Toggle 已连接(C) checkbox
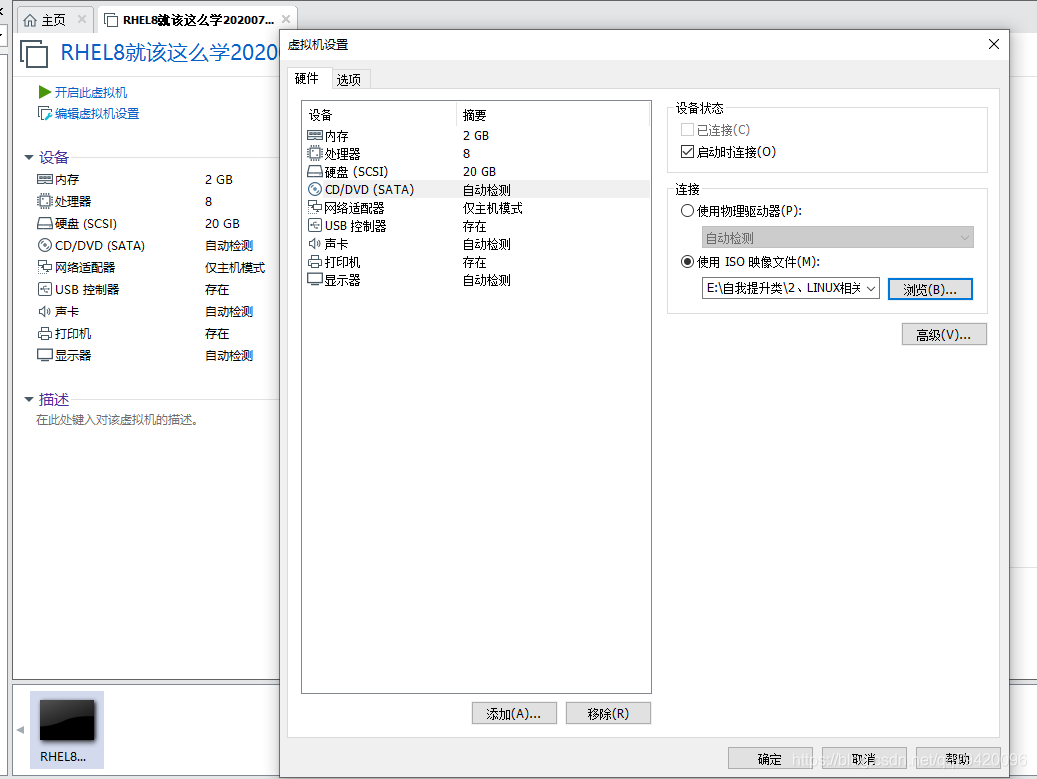The image size is (1037, 779). tap(687, 130)
